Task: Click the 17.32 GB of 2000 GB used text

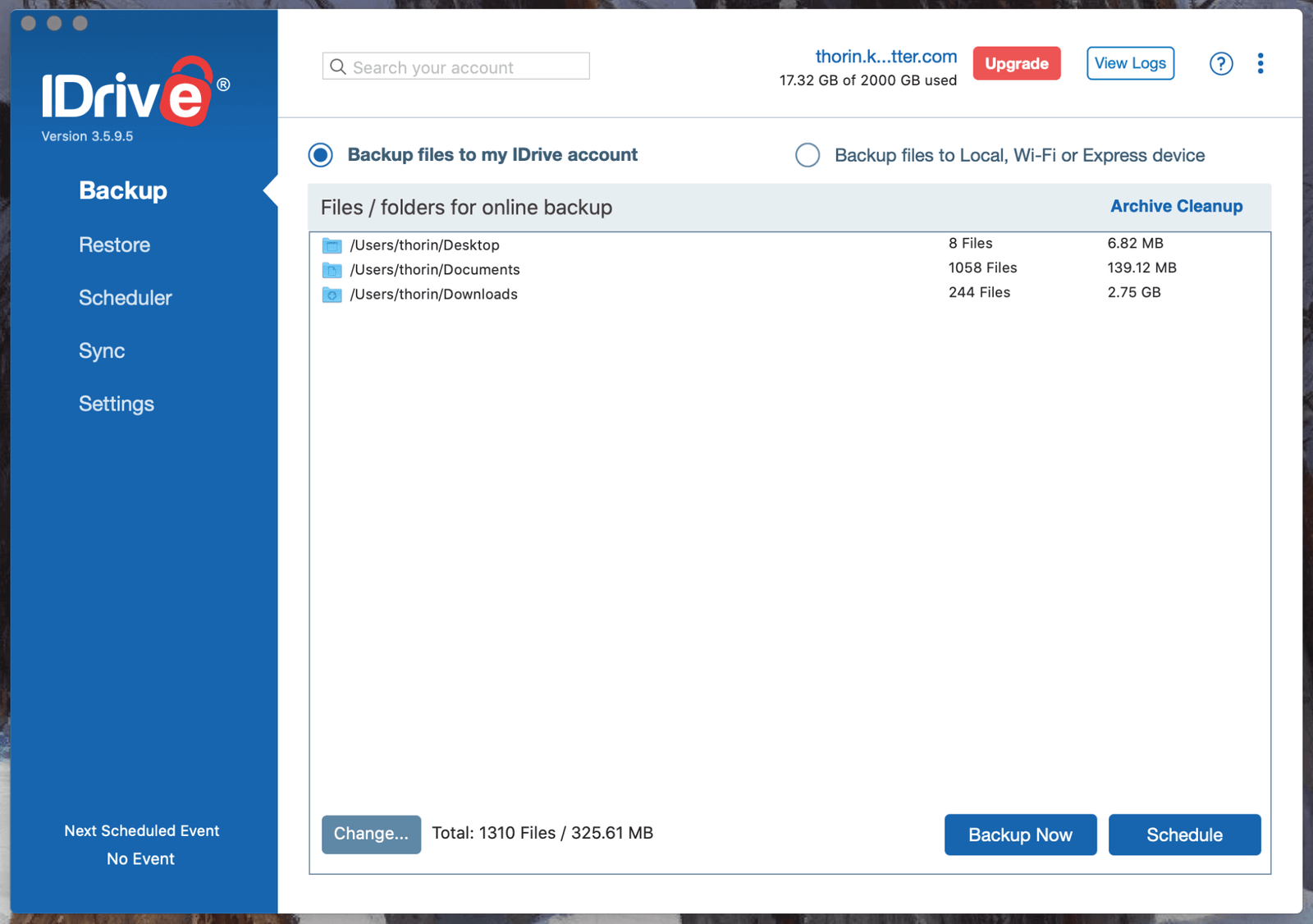Action: pos(868,80)
